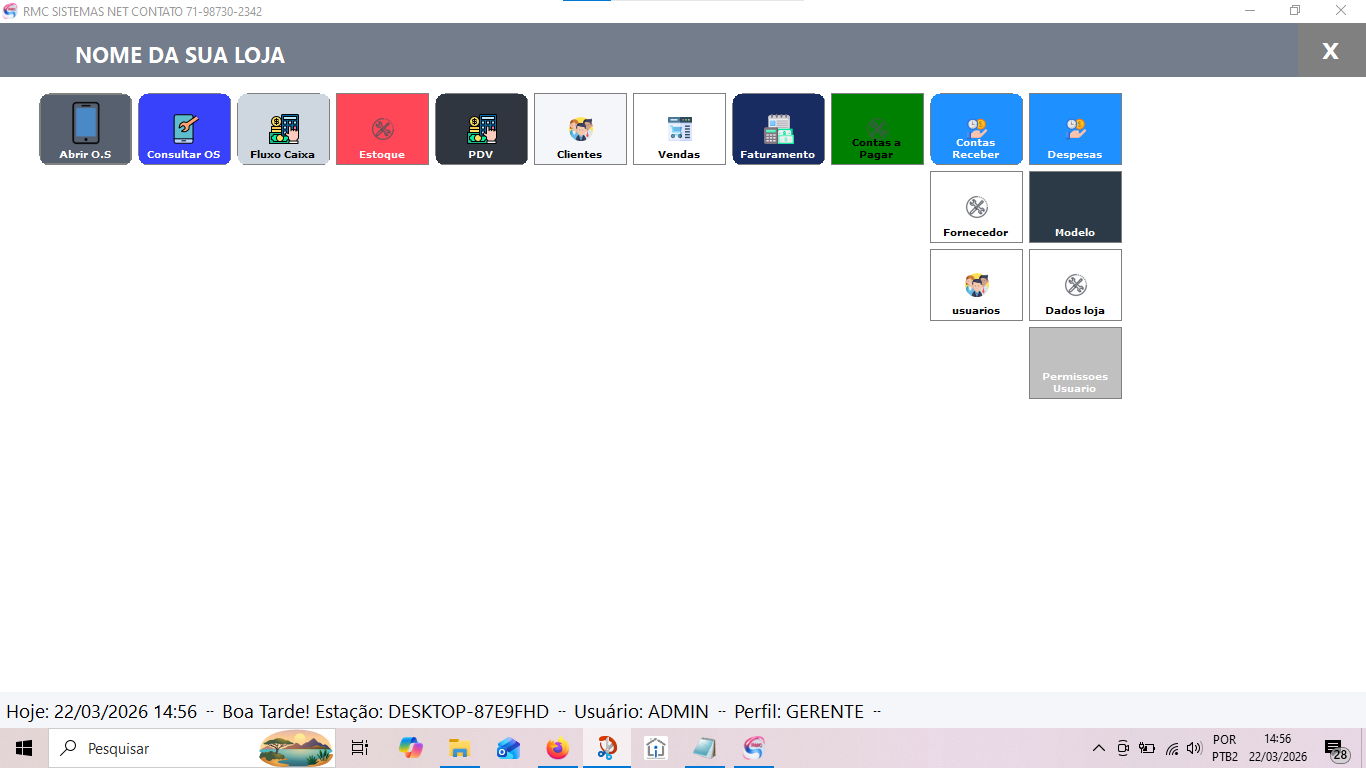The height and width of the screenshot is (768, 1366).
Task: Open Dados loja settings
Action: coord(1075,285)
